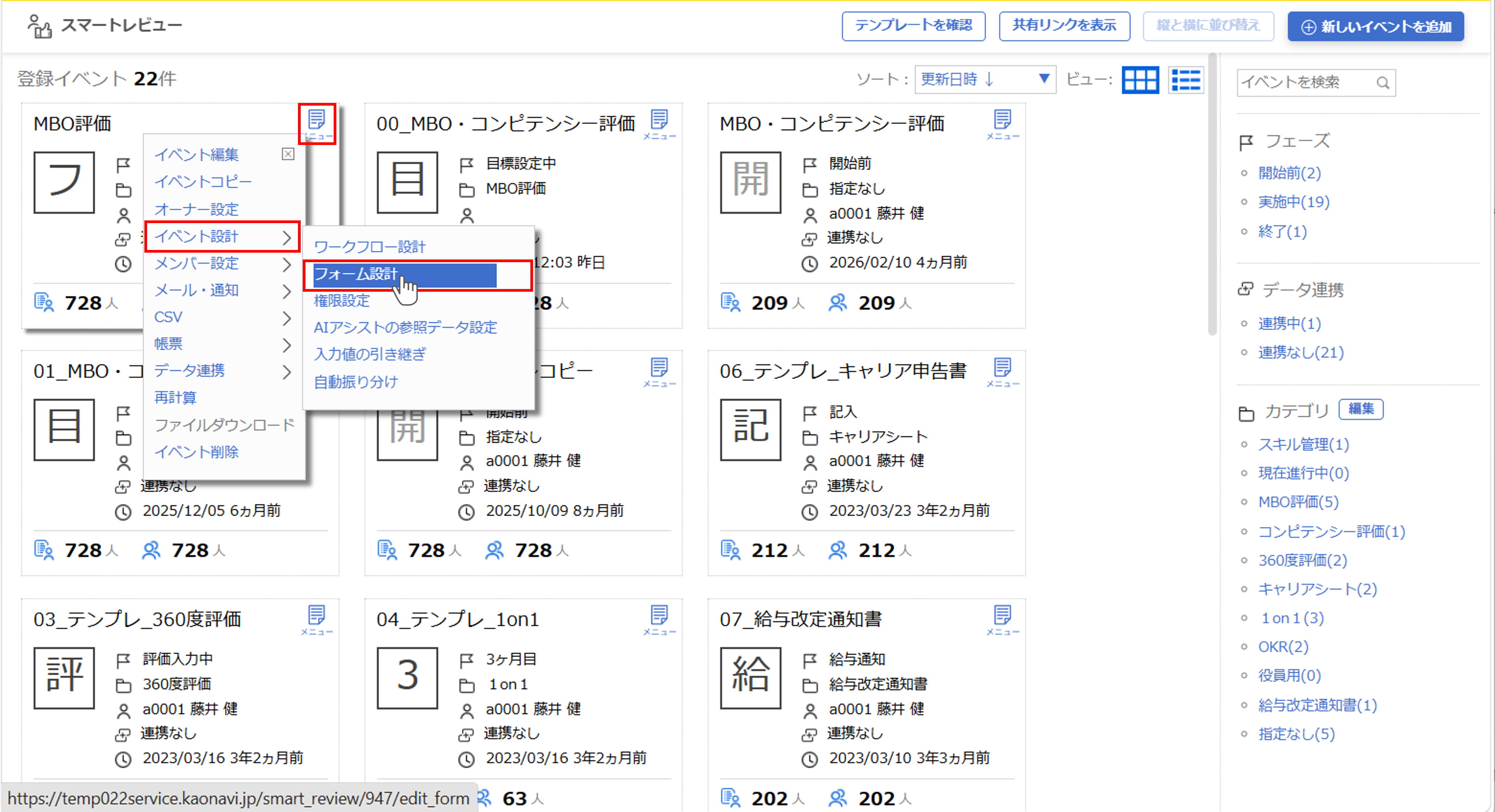Filter by 連携中(1)
1495x812 pixels.
tap(1289, 324)
